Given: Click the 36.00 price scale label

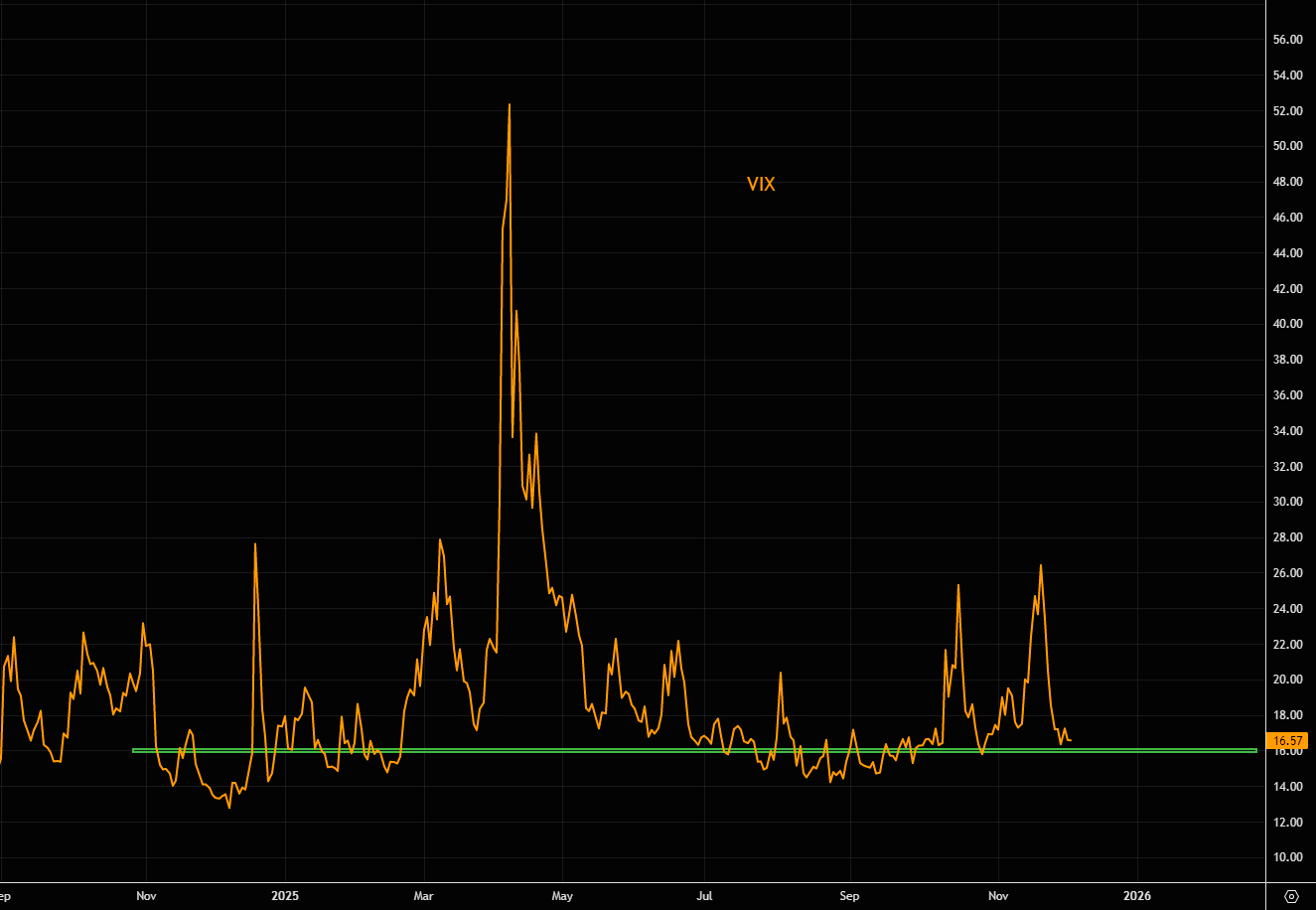Looking at the screenshot, I should tap(1287, 395).
